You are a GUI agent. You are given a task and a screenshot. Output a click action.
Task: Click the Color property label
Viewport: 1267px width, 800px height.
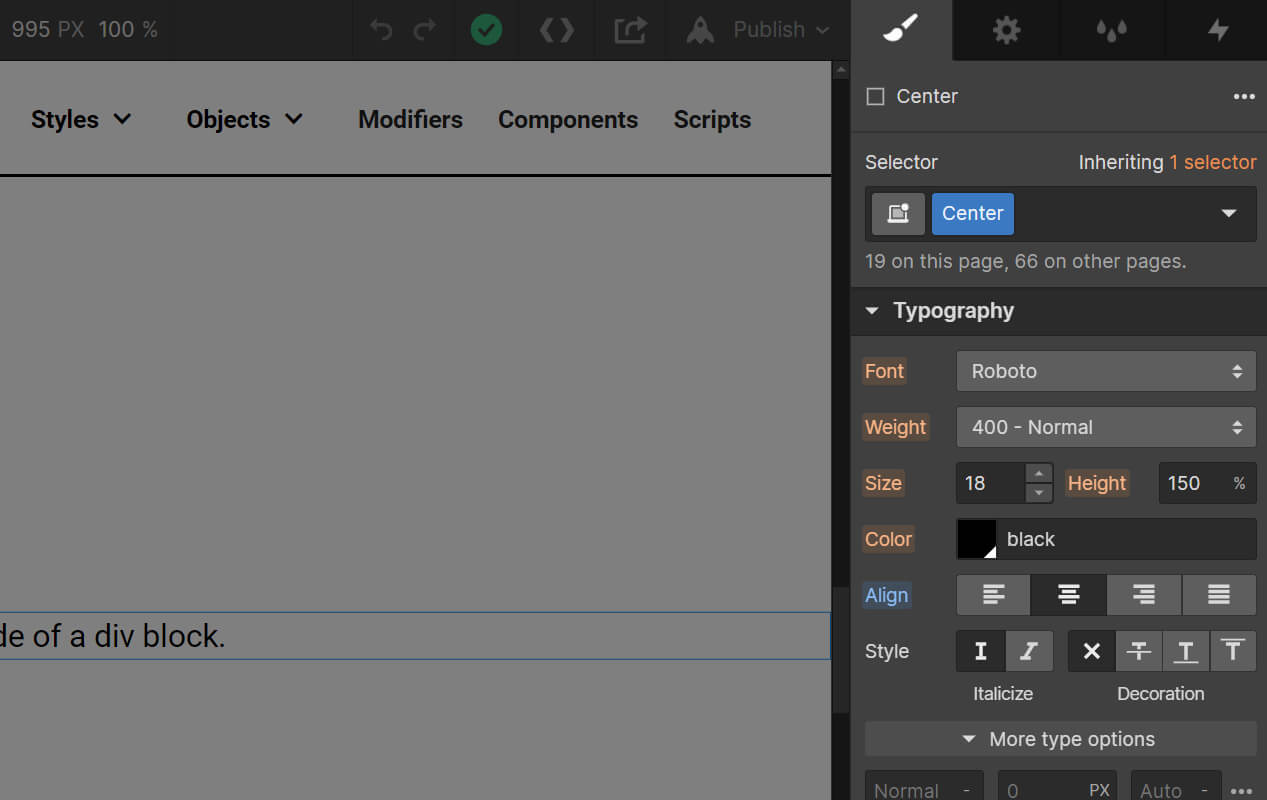point(888,539)
